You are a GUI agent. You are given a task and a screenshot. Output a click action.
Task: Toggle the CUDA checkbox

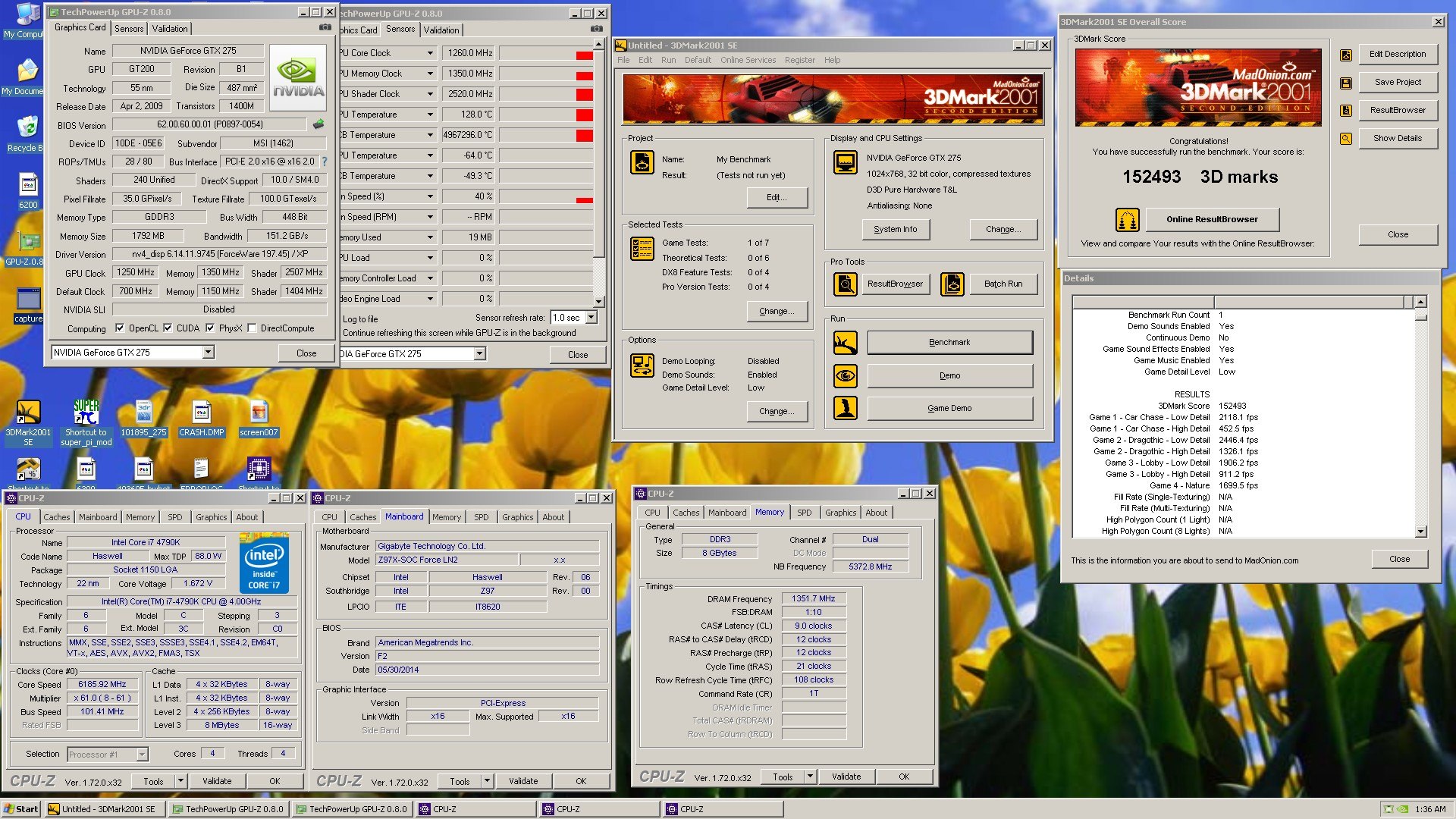click(168, 328)
